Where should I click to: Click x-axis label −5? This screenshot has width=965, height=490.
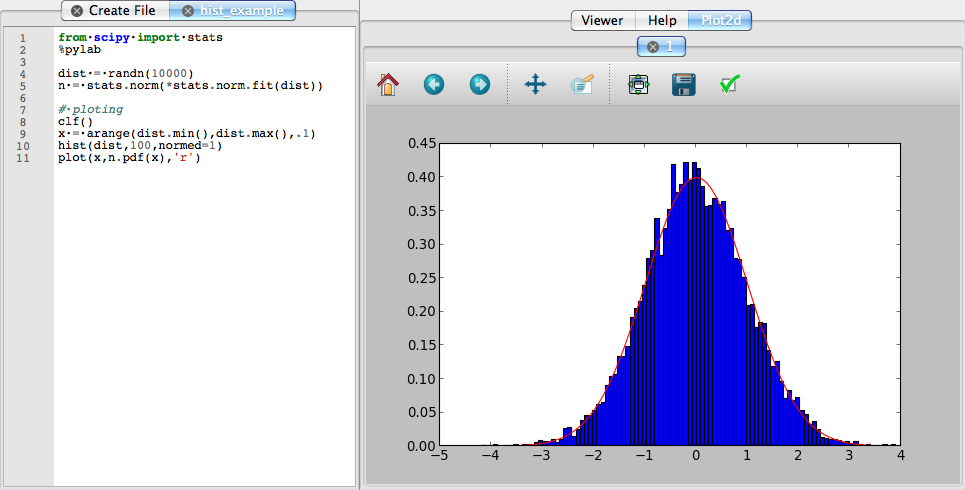[x=439, y=456]
